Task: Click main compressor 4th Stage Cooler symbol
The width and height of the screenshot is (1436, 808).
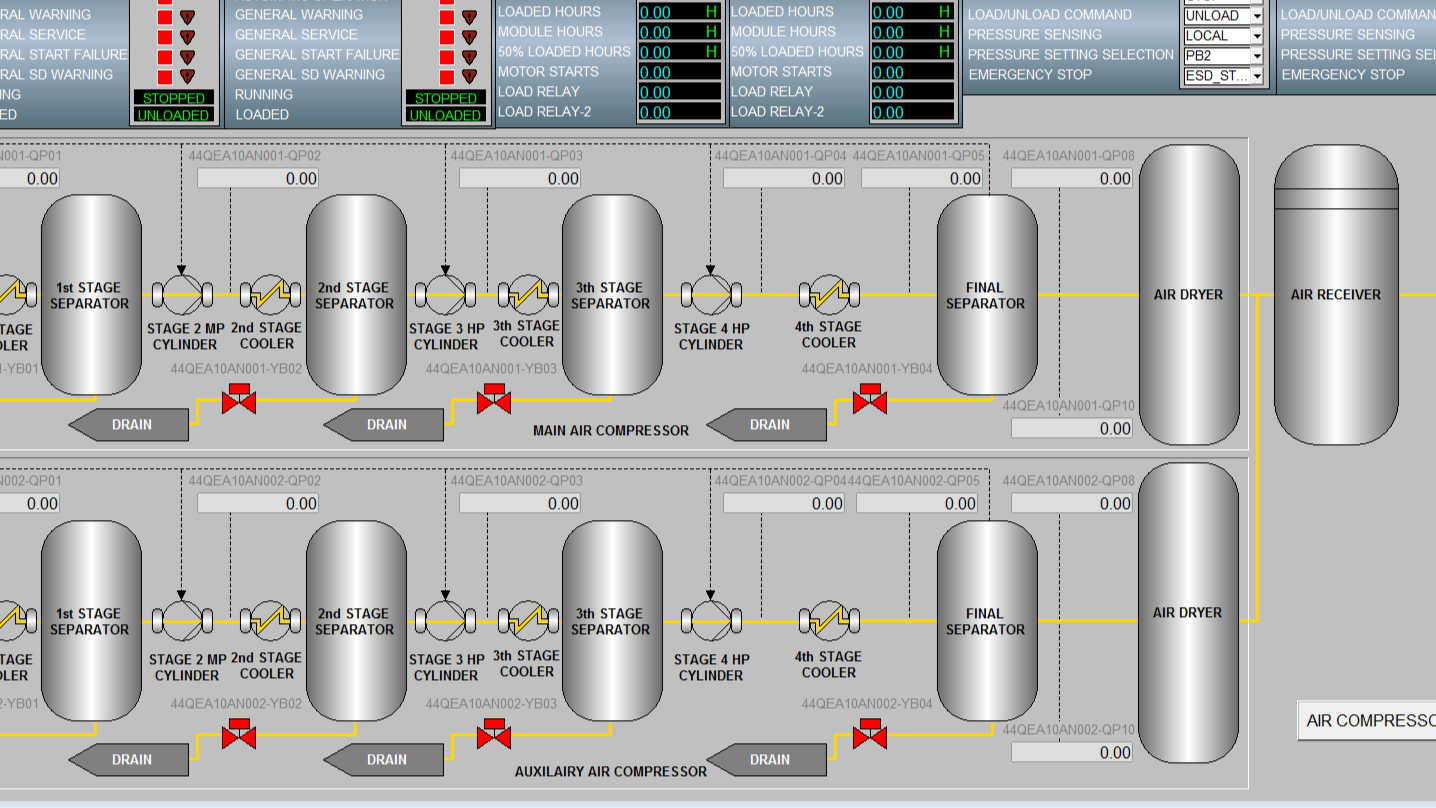Action: point(829,294)
